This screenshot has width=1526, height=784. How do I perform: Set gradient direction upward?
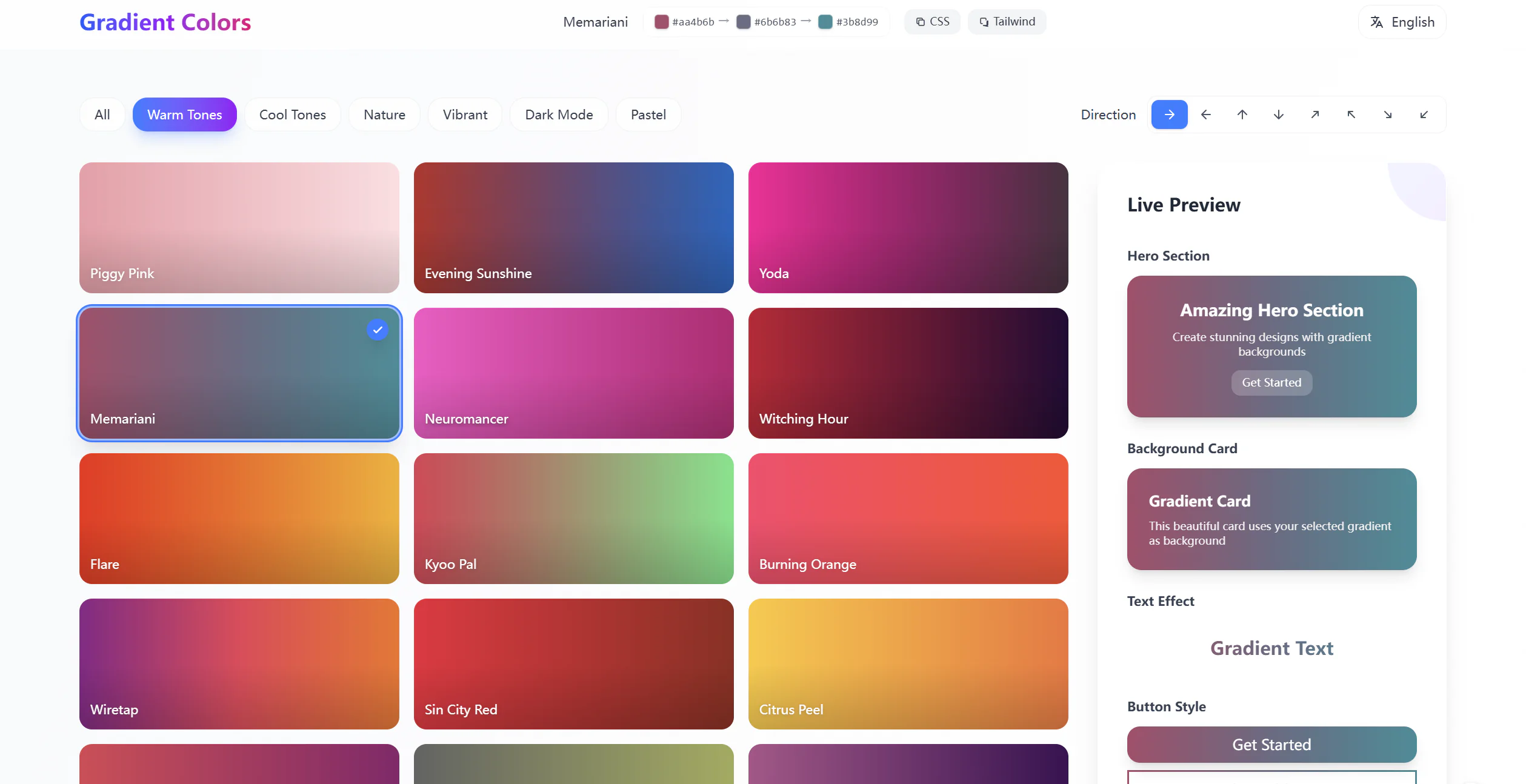tap(1242, 115)
